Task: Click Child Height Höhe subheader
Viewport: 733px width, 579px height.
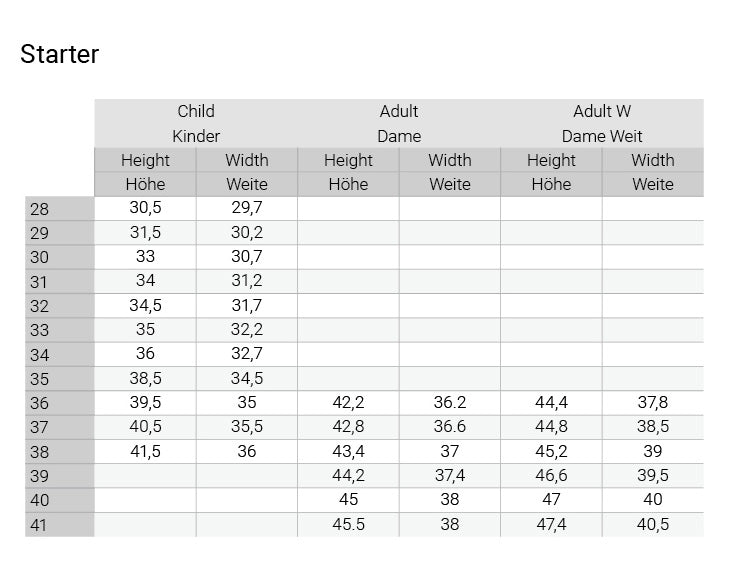Action: [x=145, y=172]
